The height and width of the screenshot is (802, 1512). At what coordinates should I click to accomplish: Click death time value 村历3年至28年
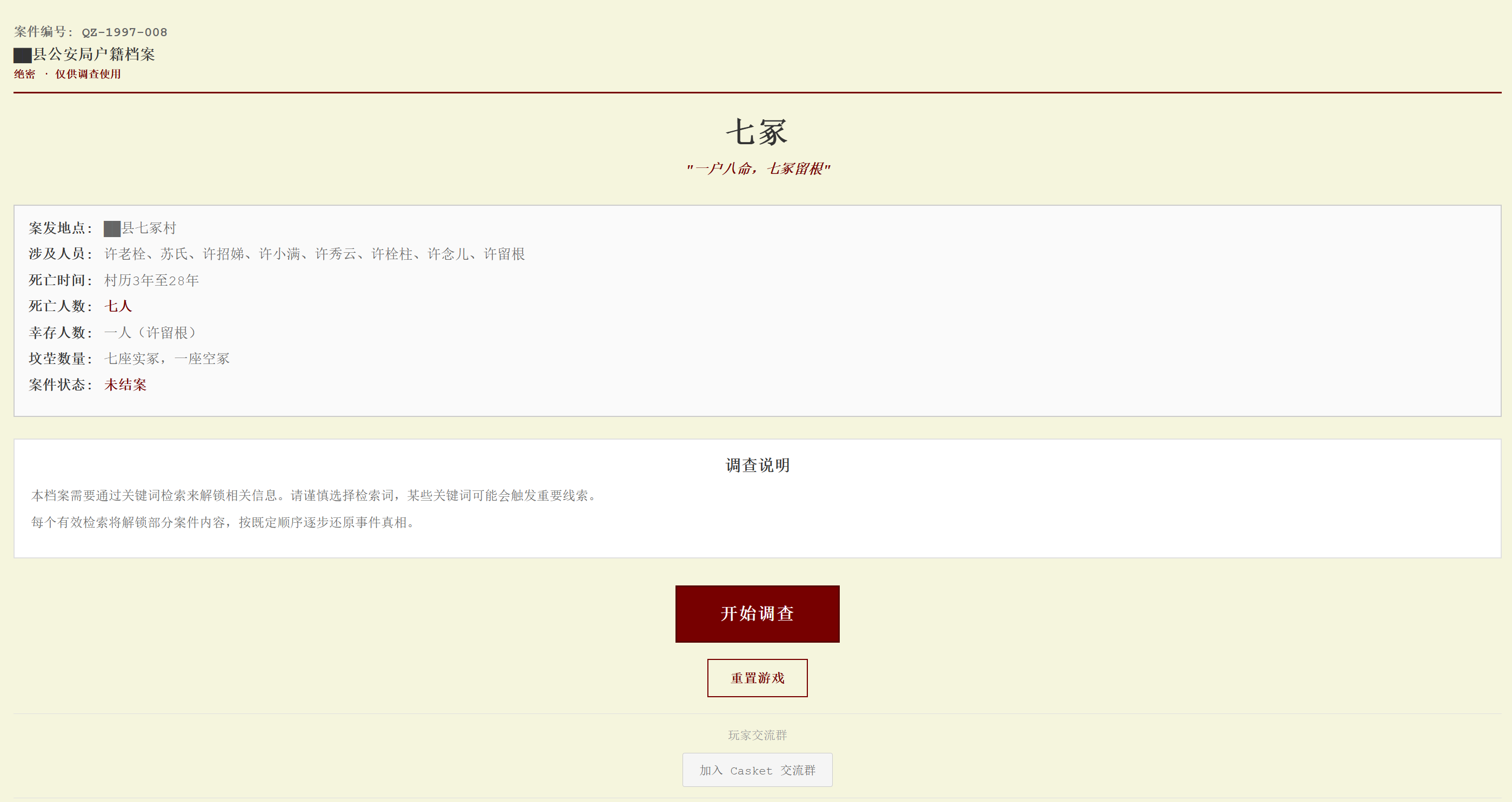[151, 280]
